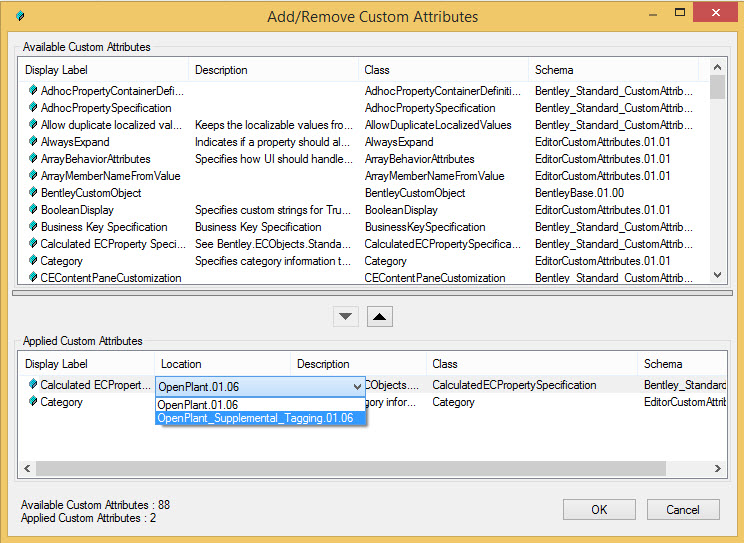This screenshot has height=543, width=744.
Task: Click the icon next to CEContentPaneCustomization
Action: [x=32, y=278]
